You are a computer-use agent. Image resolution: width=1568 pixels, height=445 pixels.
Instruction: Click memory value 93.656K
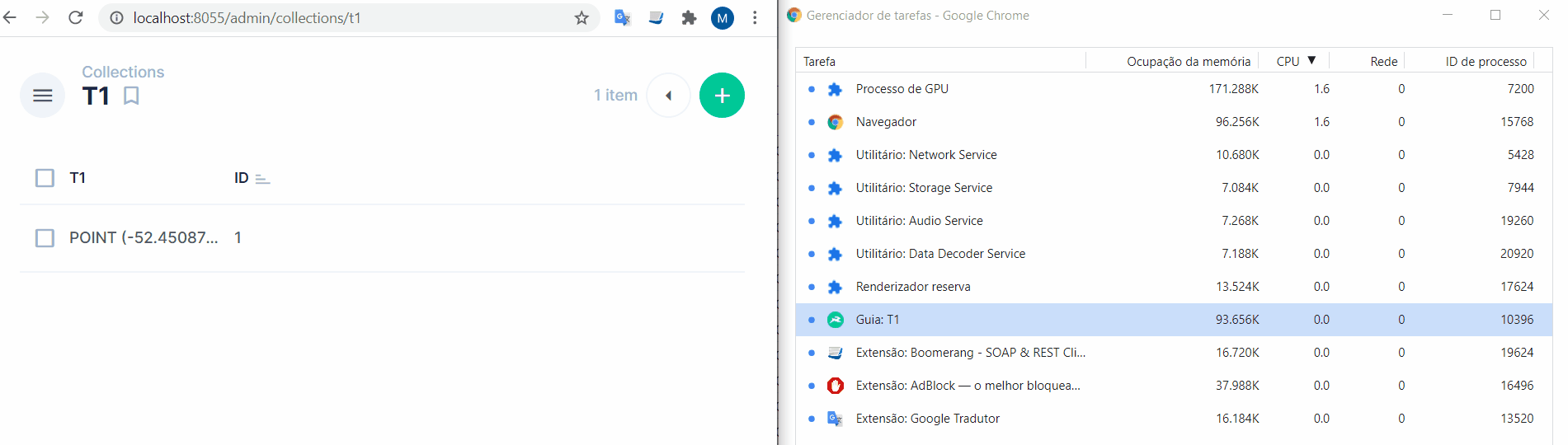click(1237, 320)
